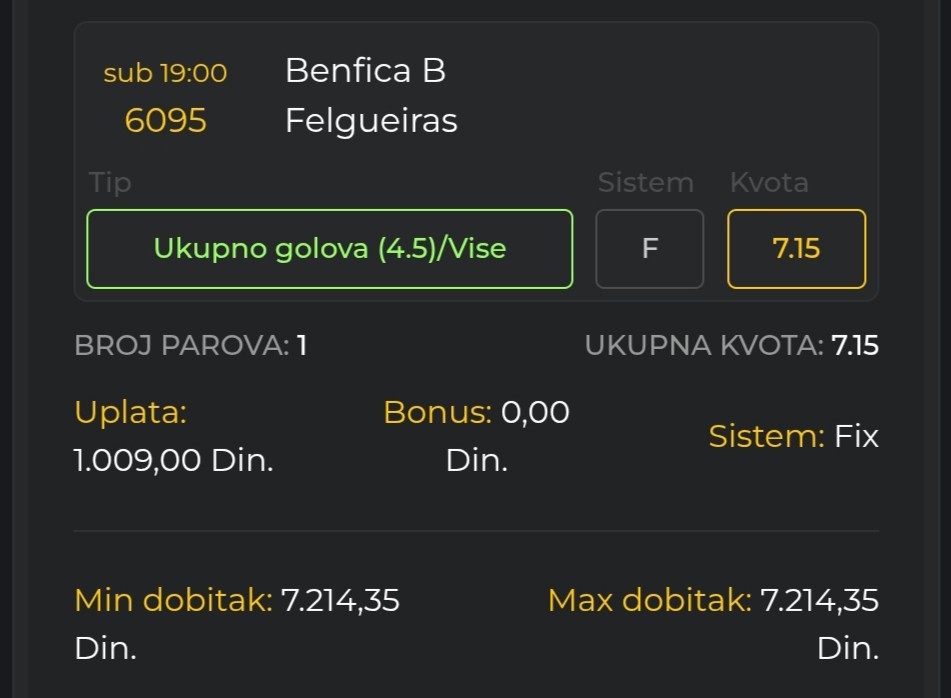This screenshot has height=698, width=951.
Task: Click the Max dobitak payout label
Action: coord(649,600)
